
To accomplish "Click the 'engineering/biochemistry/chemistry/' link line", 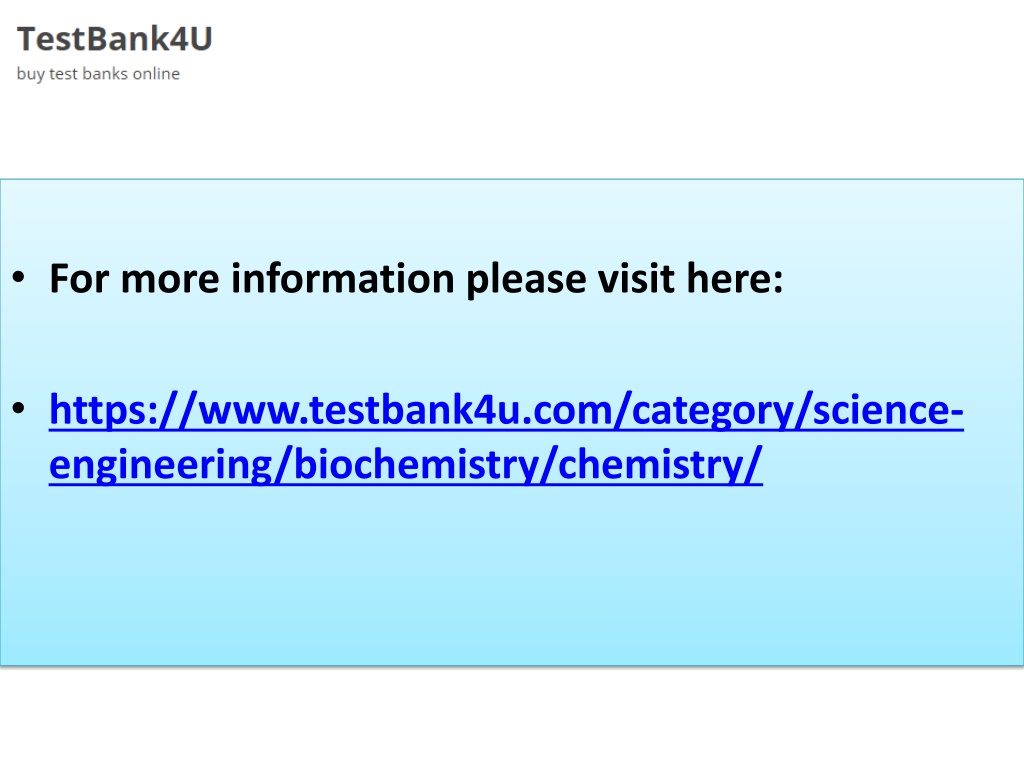I will (406, 465).
